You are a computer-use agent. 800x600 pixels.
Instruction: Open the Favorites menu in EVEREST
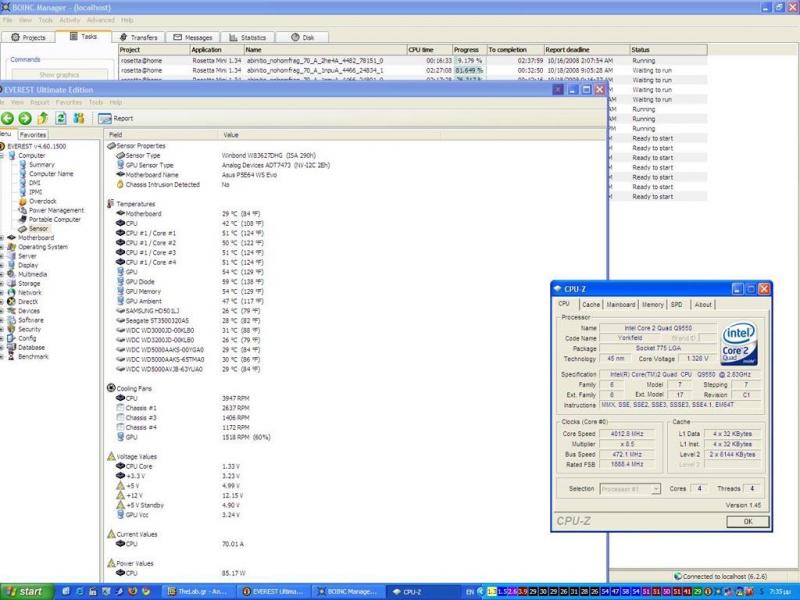pos(69,103)
